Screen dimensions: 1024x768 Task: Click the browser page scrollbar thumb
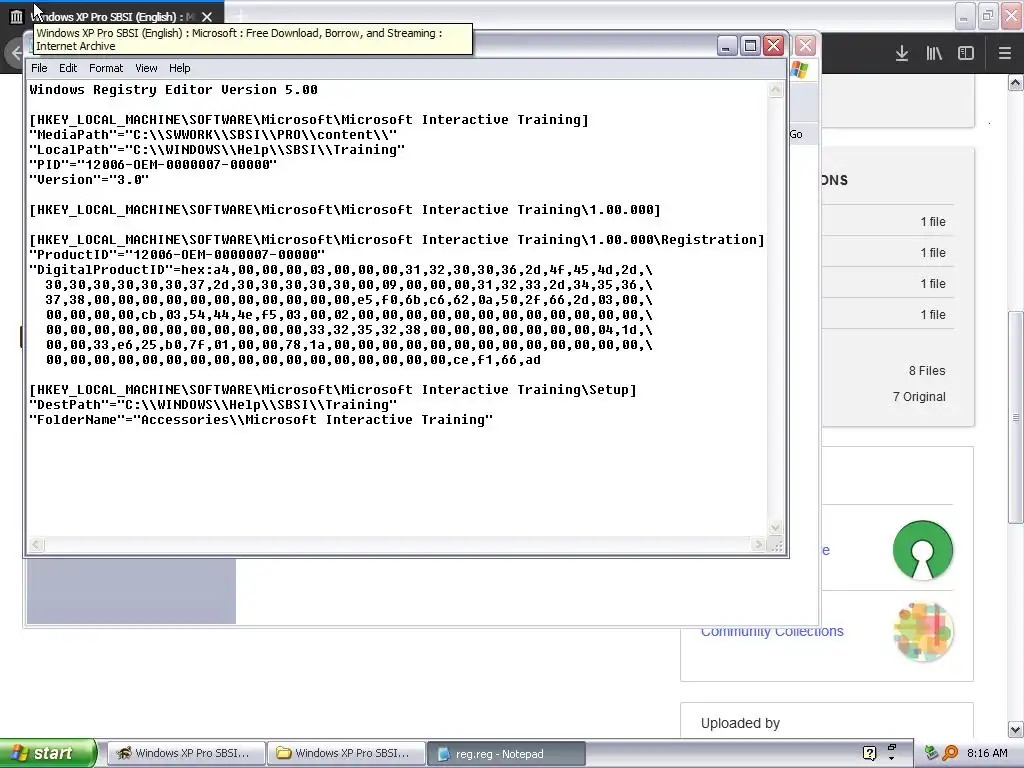[1016, 417]
